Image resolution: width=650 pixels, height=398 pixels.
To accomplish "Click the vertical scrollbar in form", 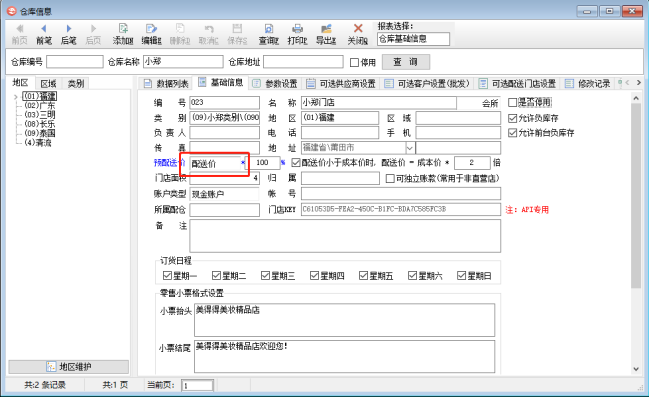I will 636,195.
